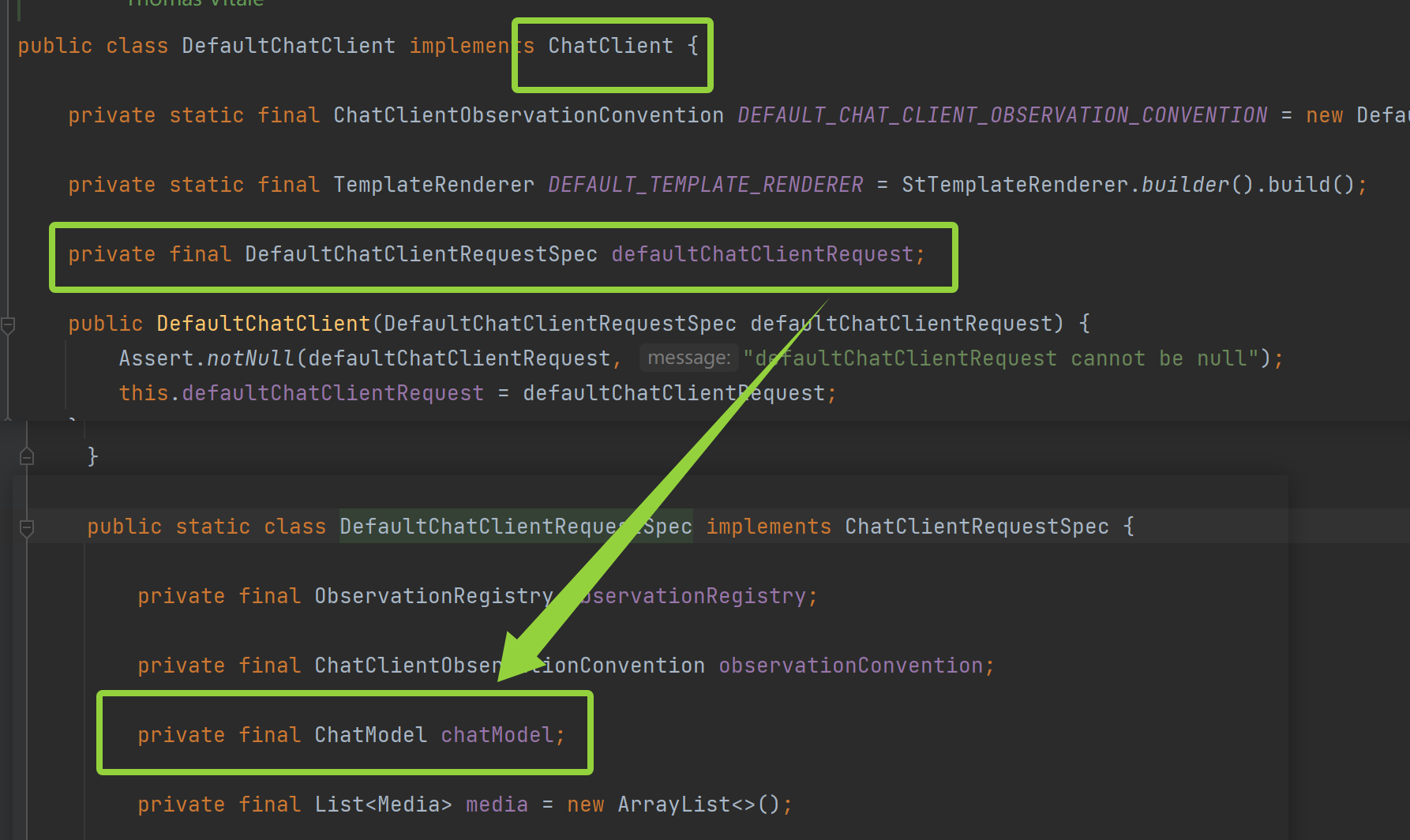Click the media field name

(497, 804)
